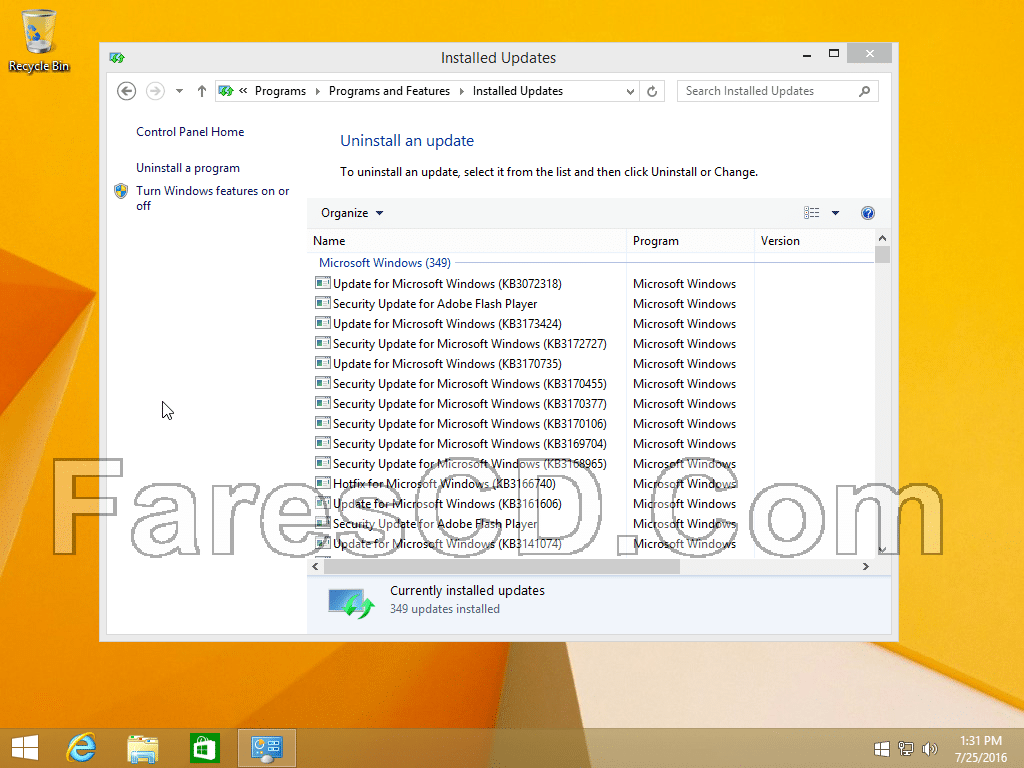Sort by the Version column header

[x=814, y=241]
